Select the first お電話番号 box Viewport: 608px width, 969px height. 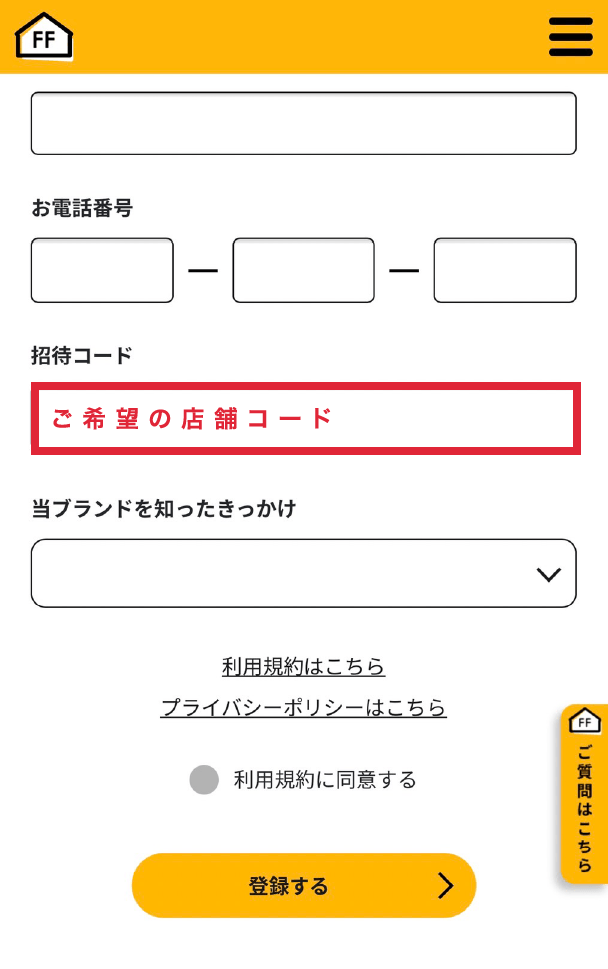click(102, 270)
